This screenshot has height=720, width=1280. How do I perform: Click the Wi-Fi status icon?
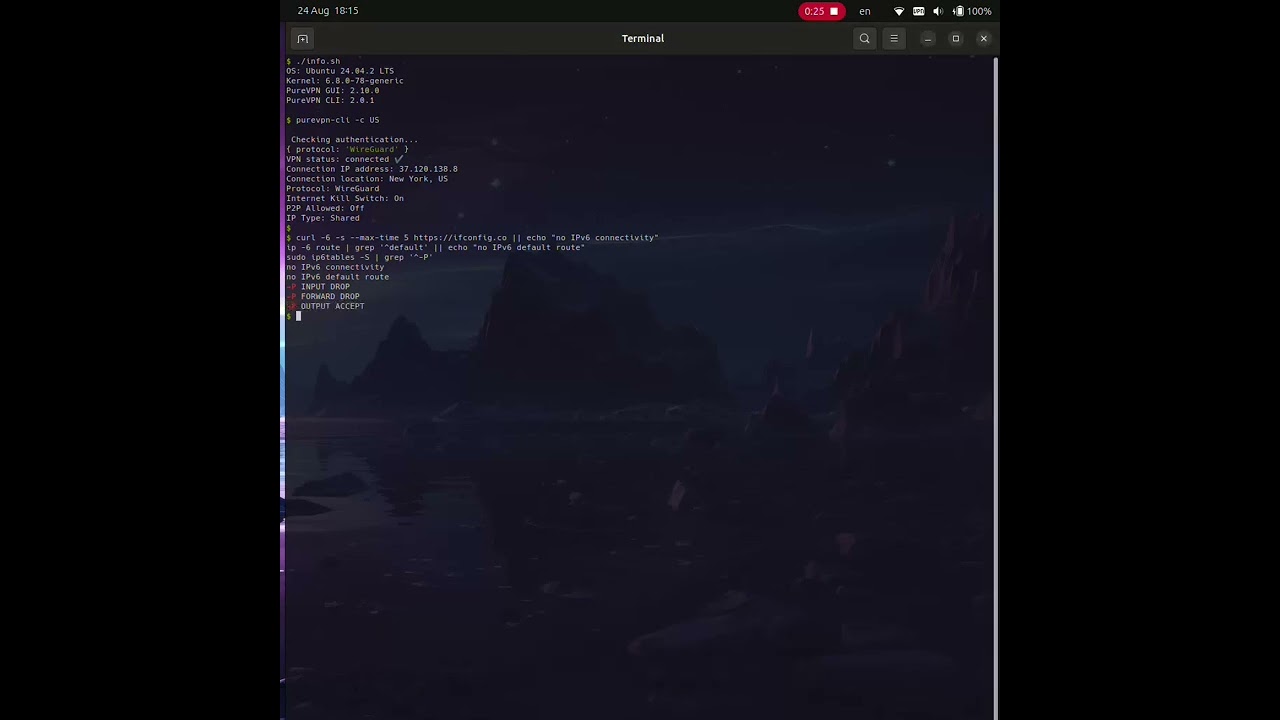(x=899, y=11)
